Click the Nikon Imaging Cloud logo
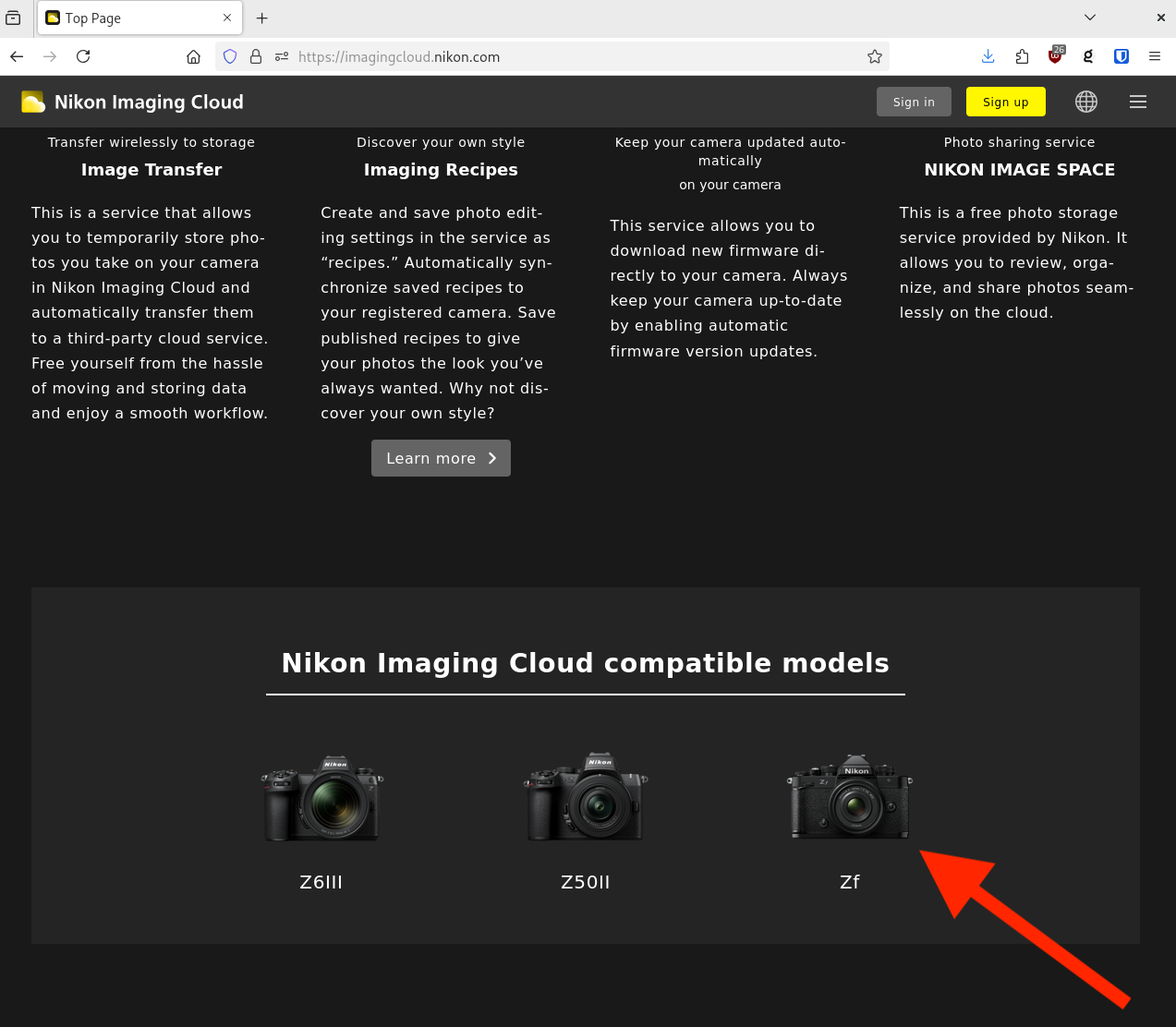 (132, 102)
